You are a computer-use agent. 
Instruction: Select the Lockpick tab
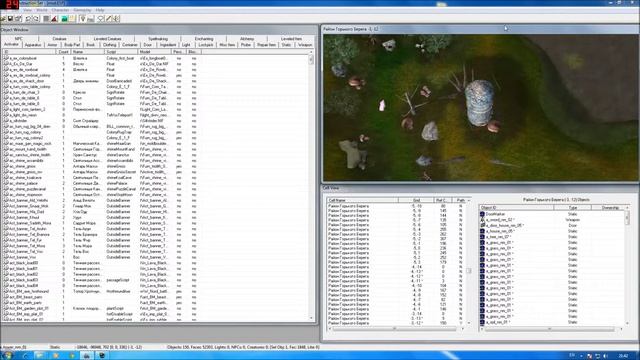point(206,45)
